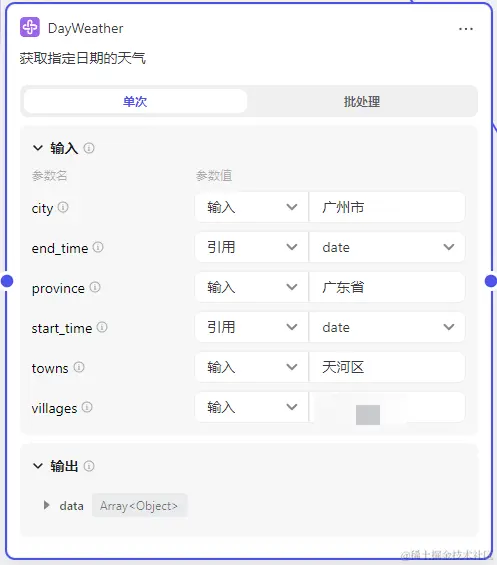The height and width of the screenshot is (565, 497).
Task: Open city value type dropdown
Action: [x=252, y=207]
